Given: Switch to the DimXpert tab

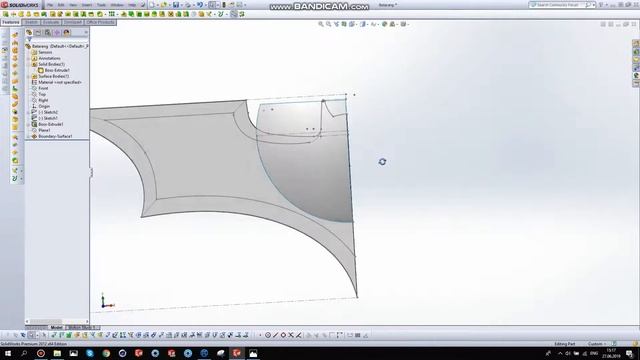Looking at the screenshot, I should (x=73, y=22).
